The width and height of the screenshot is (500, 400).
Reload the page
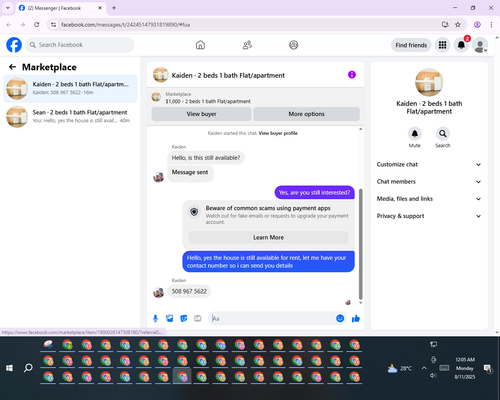(x=37, y=25)
